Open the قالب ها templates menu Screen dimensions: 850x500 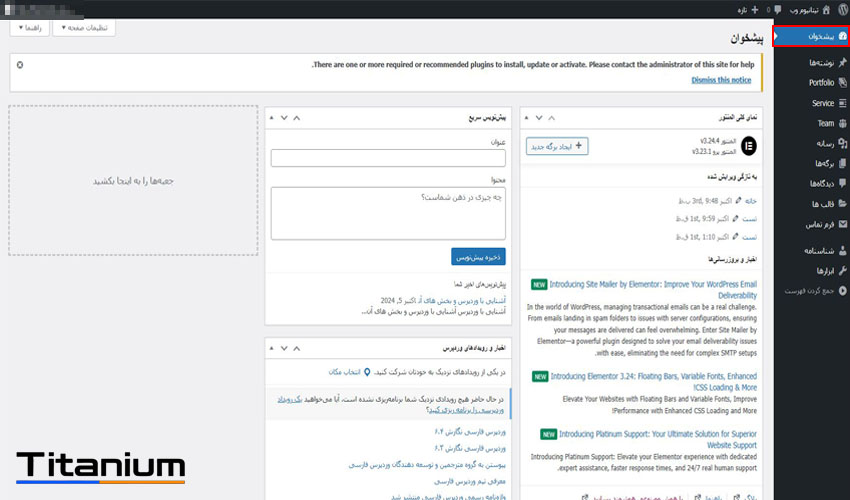coord(823,204)
